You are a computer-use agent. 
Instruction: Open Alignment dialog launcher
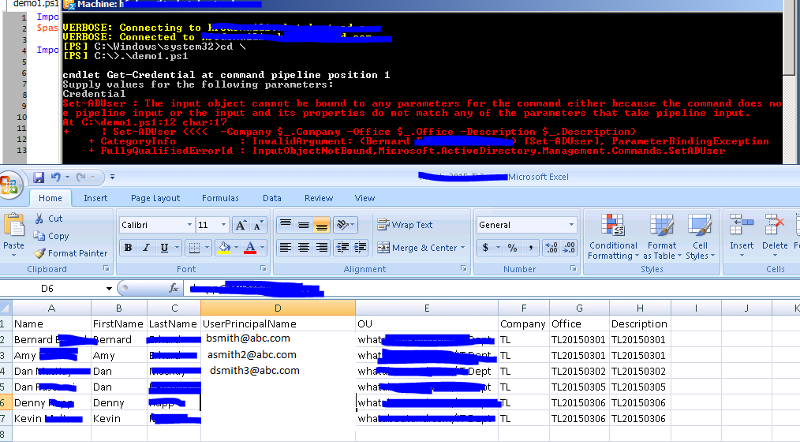[463, 268]
